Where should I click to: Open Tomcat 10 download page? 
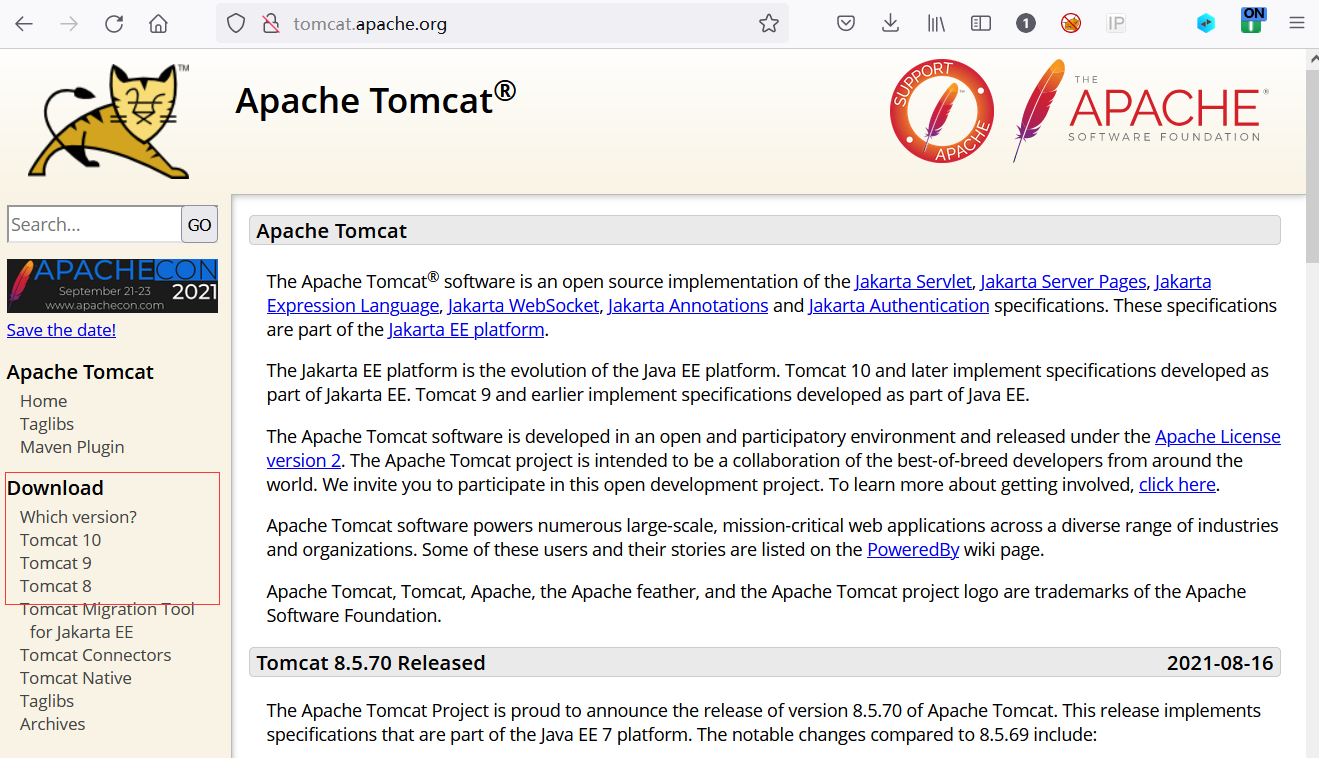pos(60,540)
